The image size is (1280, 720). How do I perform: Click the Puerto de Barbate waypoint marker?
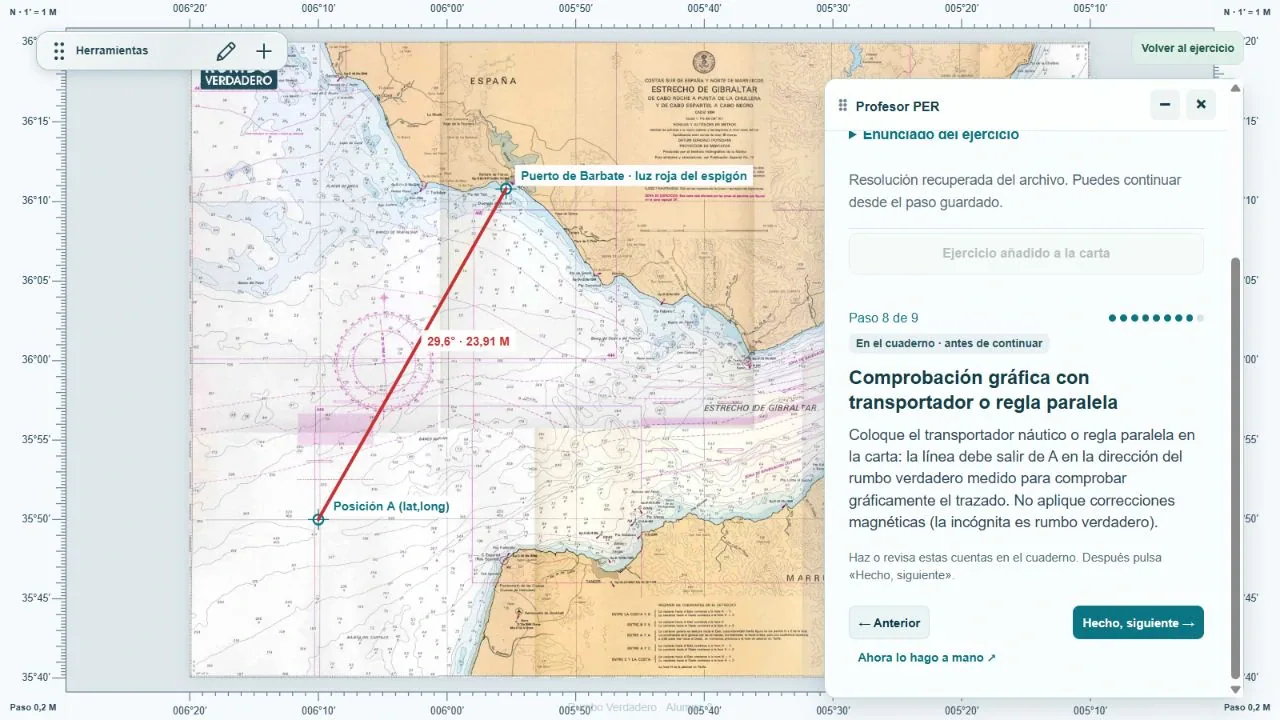click(x=506, y=188)
